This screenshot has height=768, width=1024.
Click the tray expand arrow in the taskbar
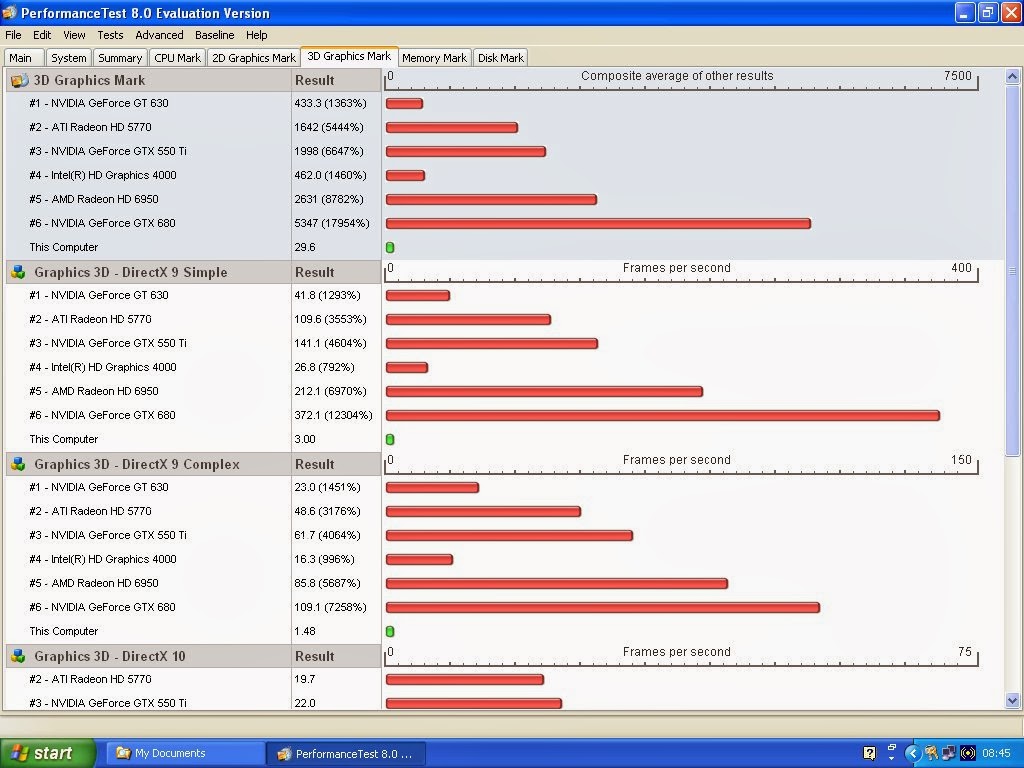pos(912,753)
